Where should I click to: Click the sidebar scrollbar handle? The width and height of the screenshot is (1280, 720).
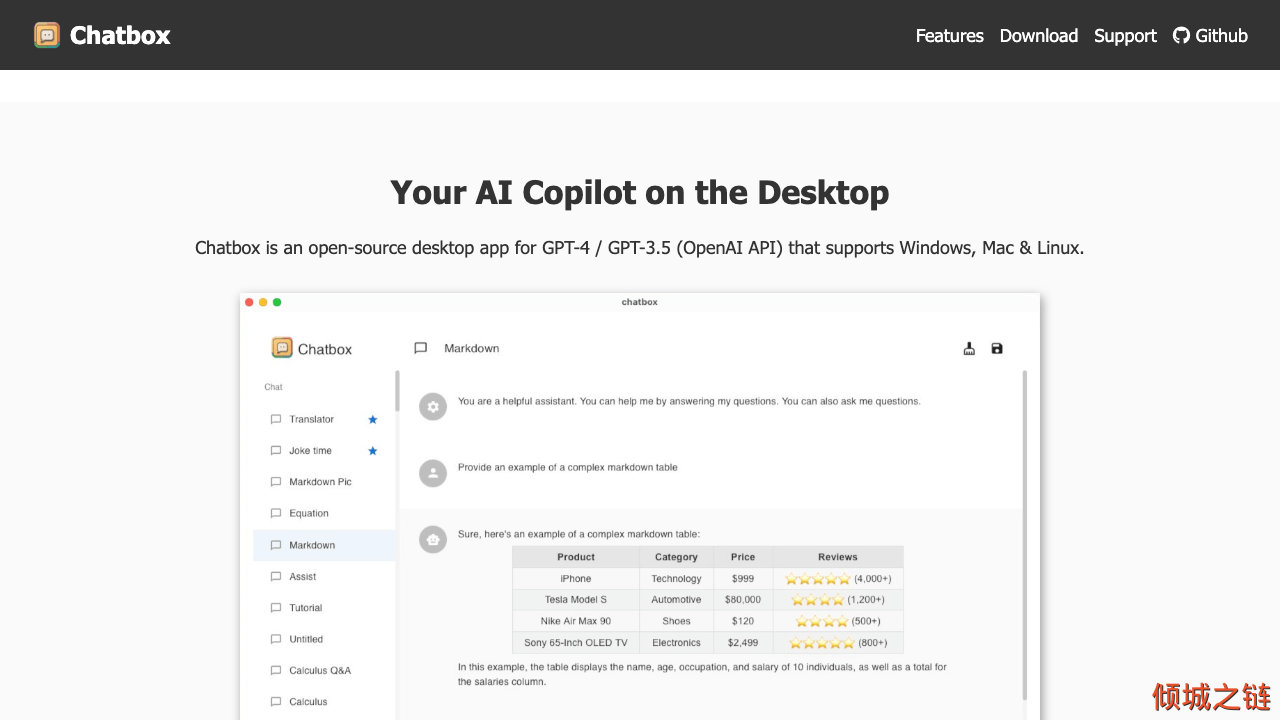click(397, 391)
